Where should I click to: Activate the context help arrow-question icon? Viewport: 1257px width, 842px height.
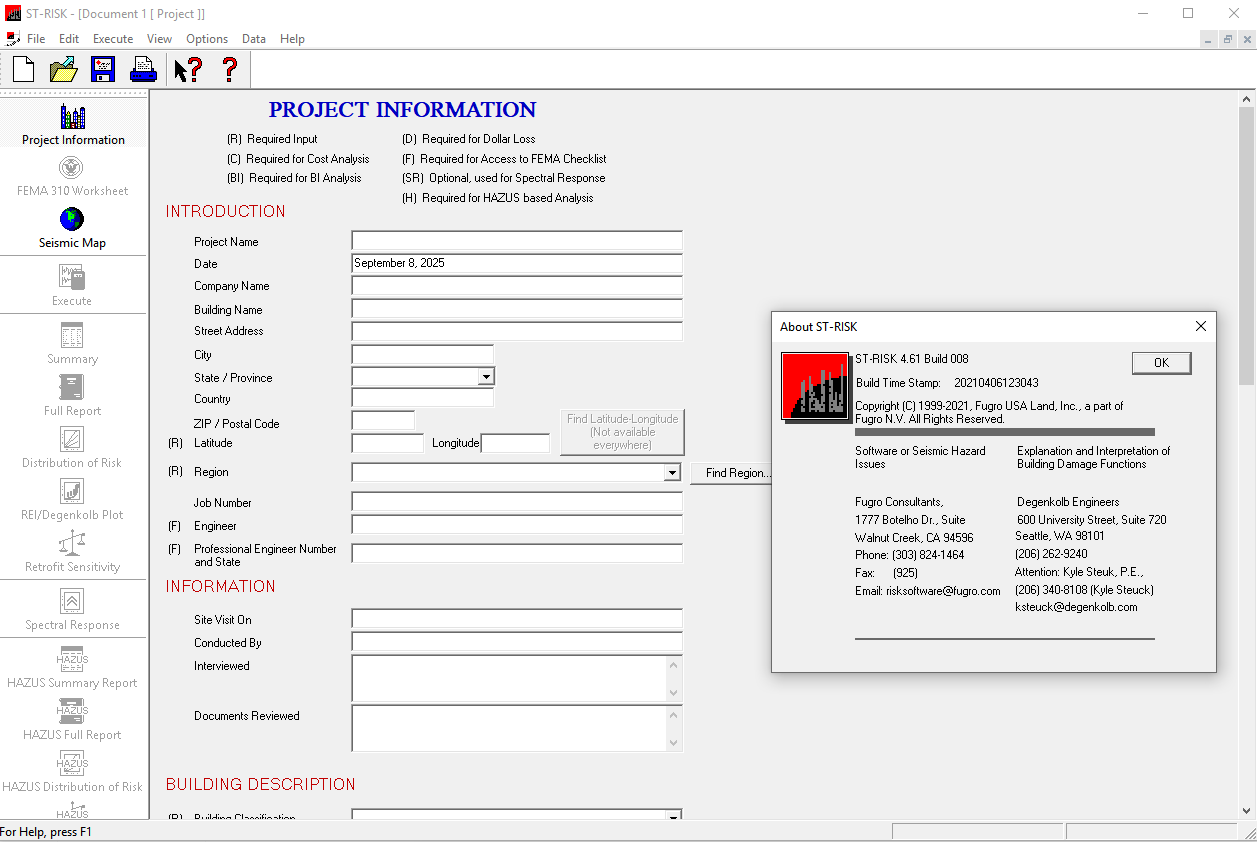(188, 69)
